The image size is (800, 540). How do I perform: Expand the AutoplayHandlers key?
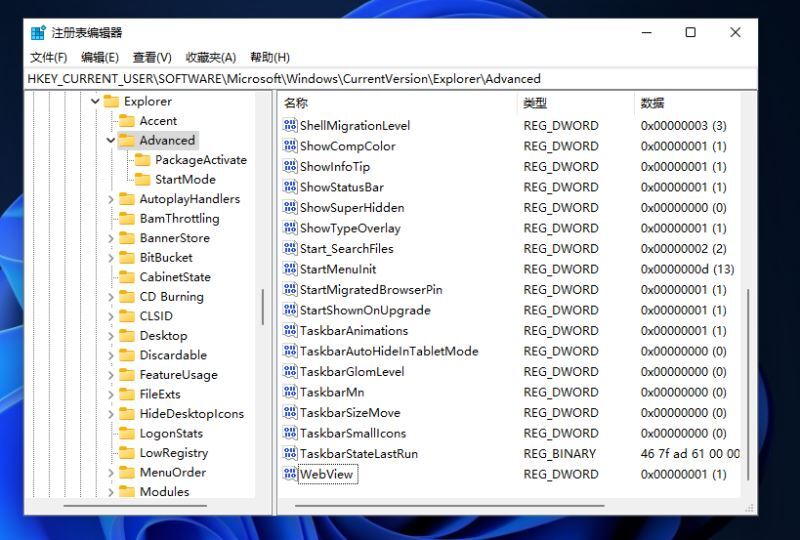pyautogui.click(x=111, y=199)
